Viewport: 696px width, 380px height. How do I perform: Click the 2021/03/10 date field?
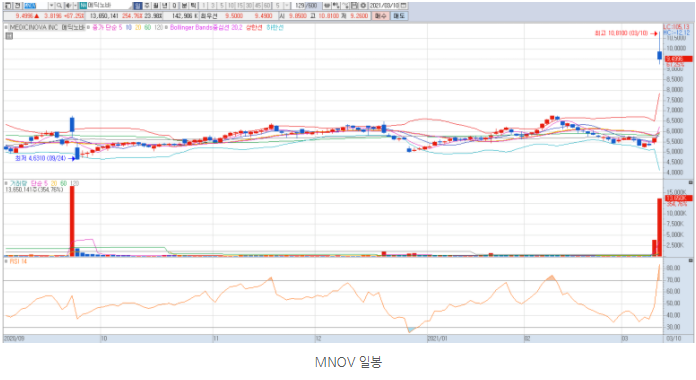pos(384,5)
